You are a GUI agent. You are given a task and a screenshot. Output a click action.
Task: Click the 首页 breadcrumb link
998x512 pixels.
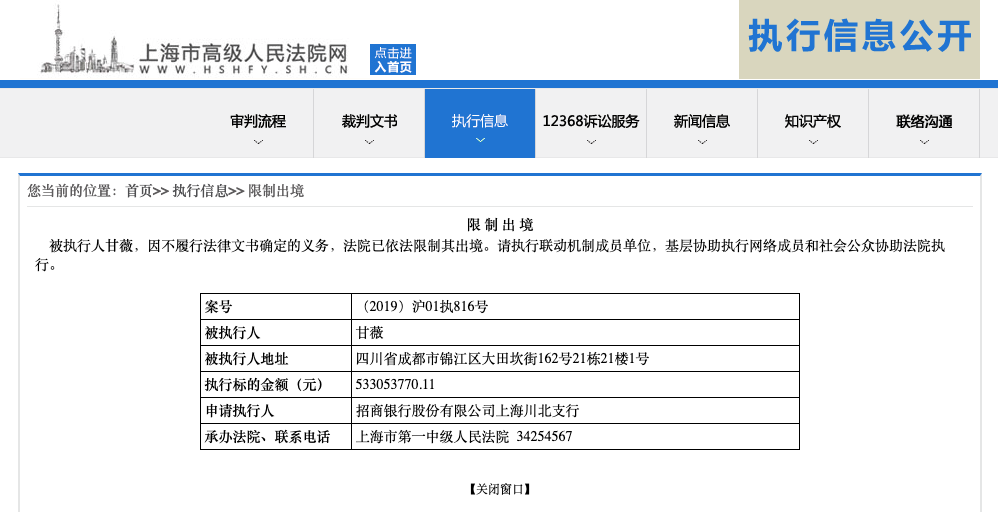(x=139, y=191)
